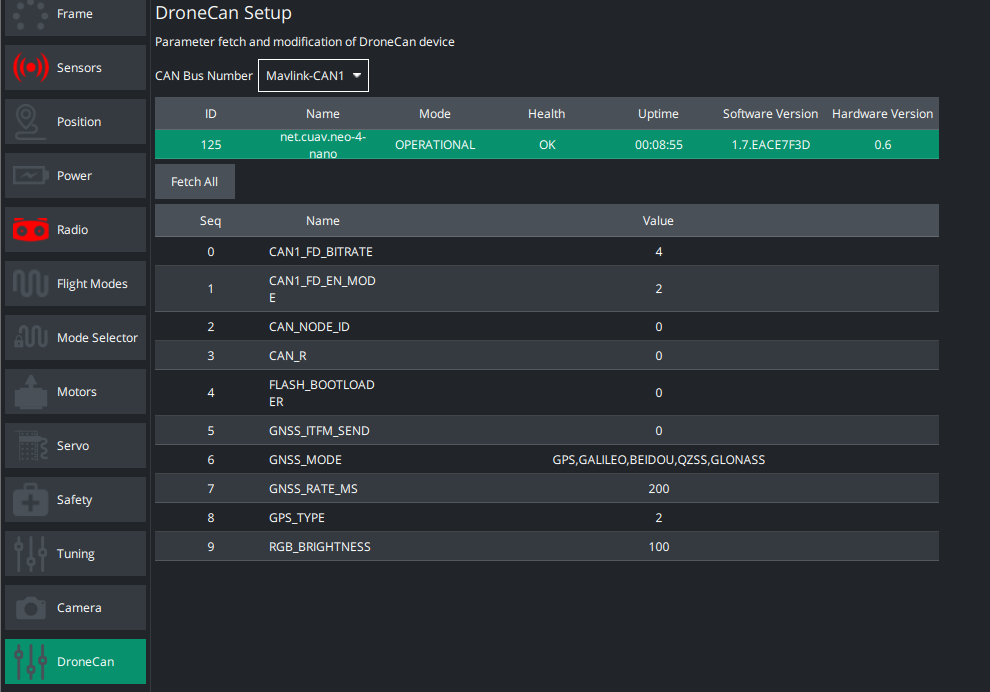Click the GNSS_MODE parameter row
The image size is (990, 692).
tap(546, 459)
